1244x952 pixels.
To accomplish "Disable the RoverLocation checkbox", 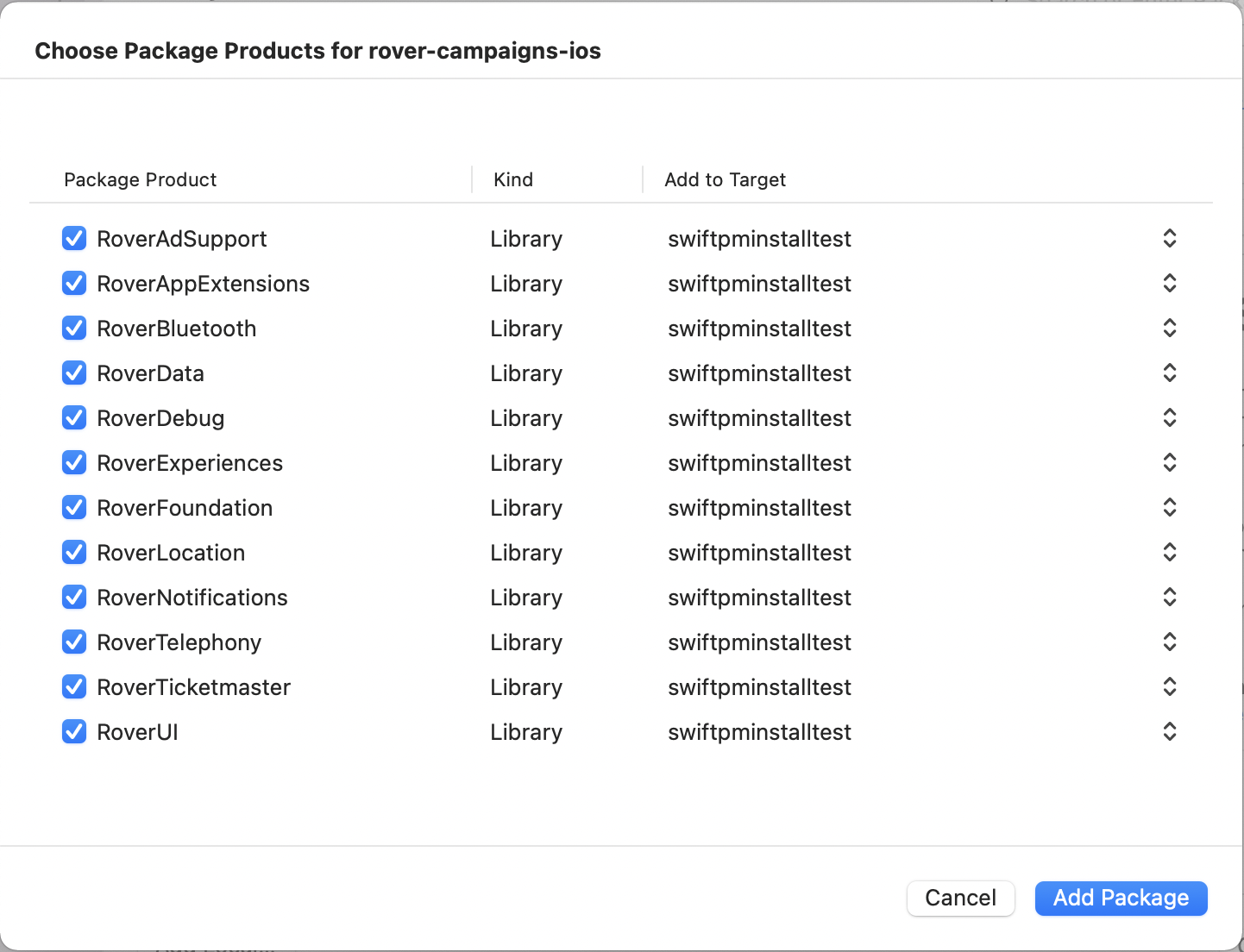I will pyautogui.click(x=74, y=553).
